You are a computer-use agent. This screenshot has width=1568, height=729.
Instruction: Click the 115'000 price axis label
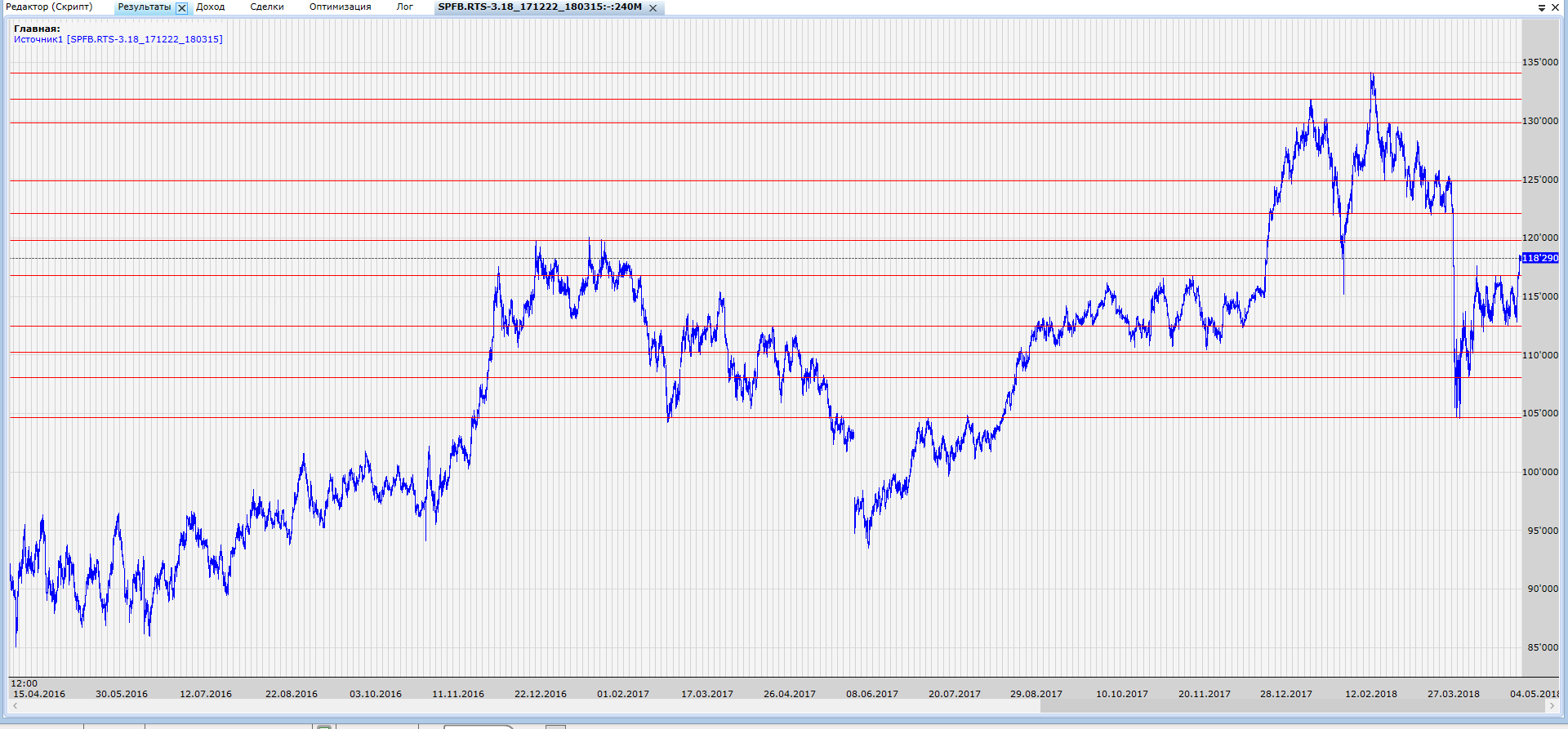[1540, 296]
